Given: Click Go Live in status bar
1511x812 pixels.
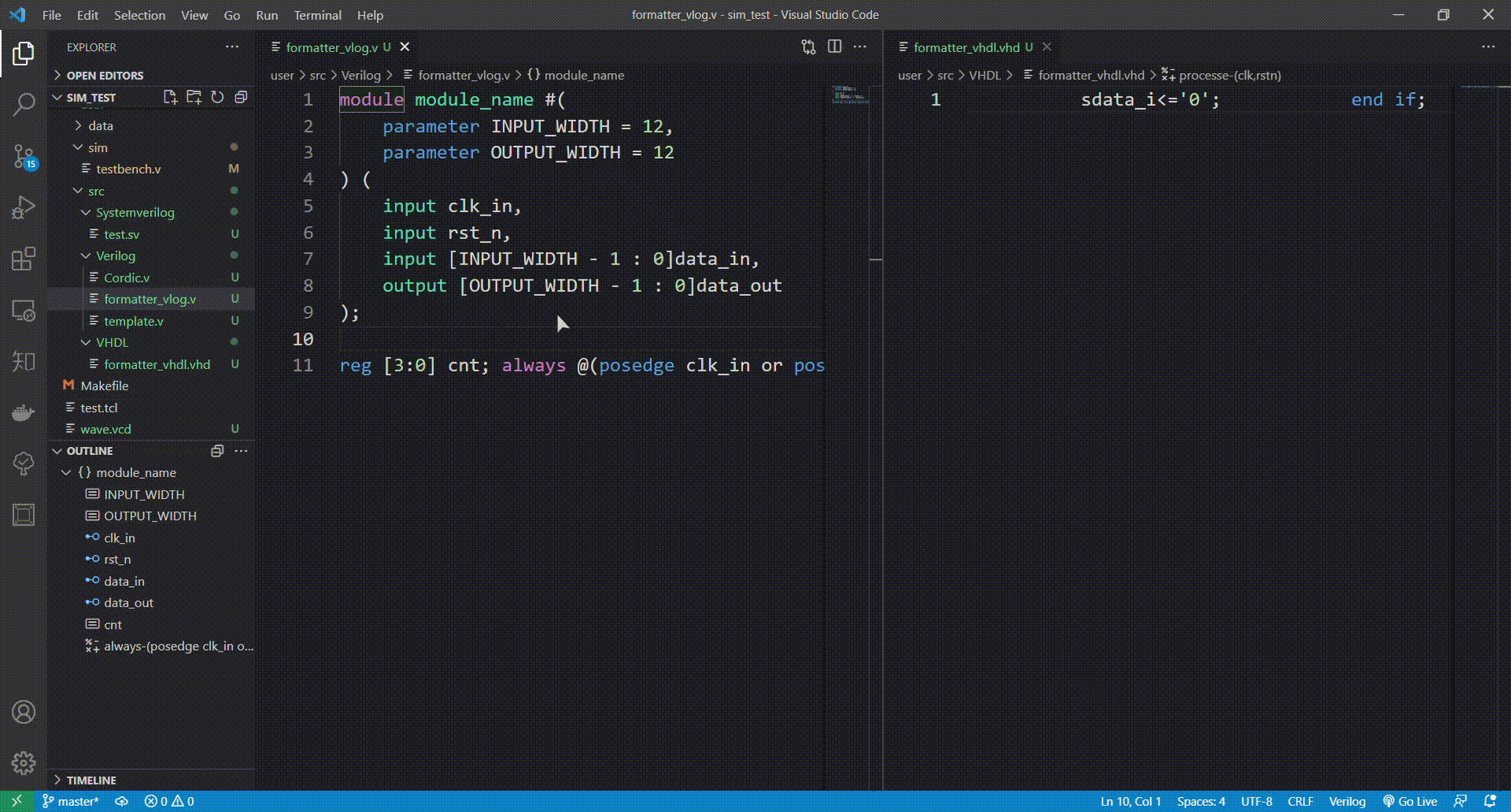Looking at the screenshot, I should [1410, 801].
